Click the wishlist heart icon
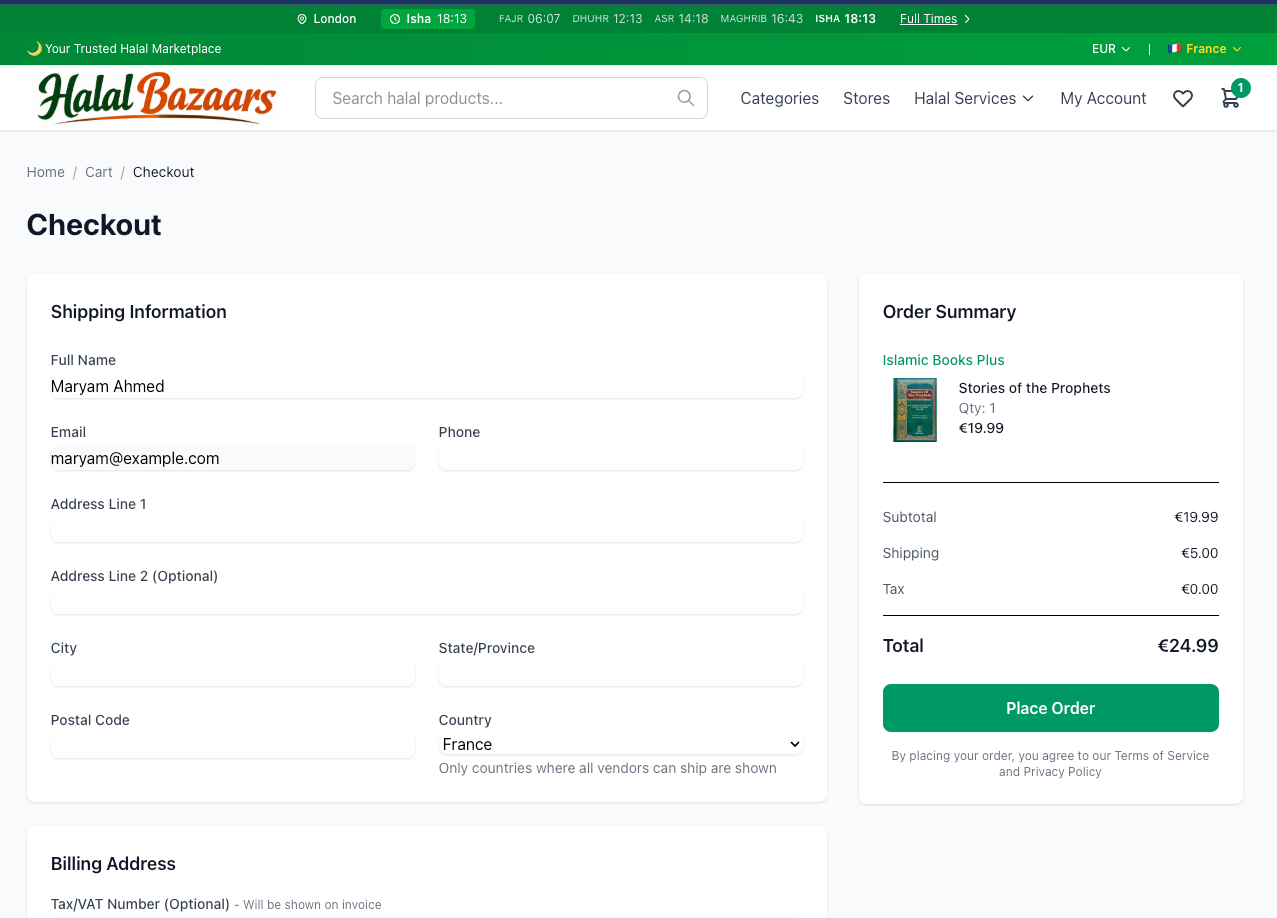This screenshot has width=1277, height=918. 1183,98
